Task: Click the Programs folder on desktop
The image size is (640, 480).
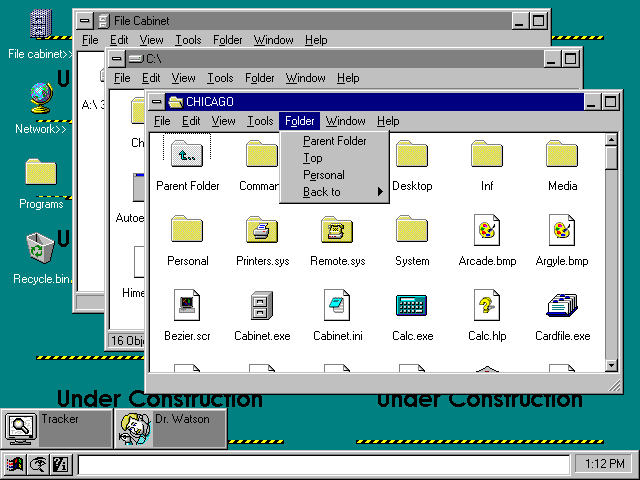Action: [x=41, y=171]
